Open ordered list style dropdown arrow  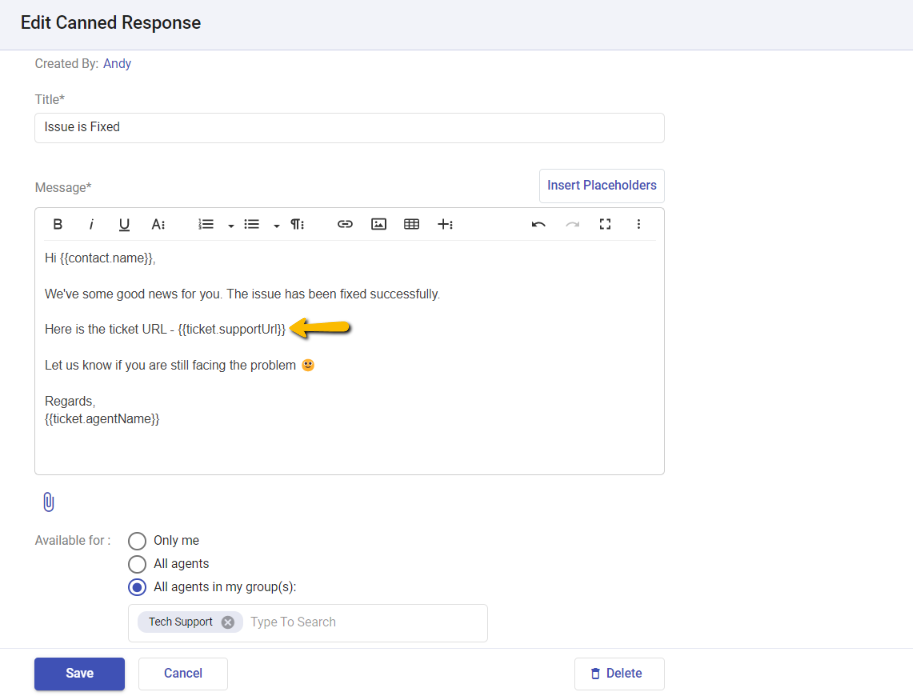coord(231,225)
